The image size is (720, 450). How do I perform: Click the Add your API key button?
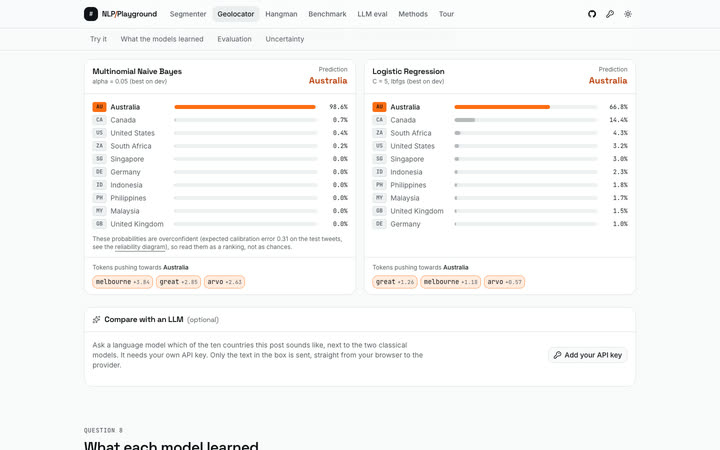point(588,355)
